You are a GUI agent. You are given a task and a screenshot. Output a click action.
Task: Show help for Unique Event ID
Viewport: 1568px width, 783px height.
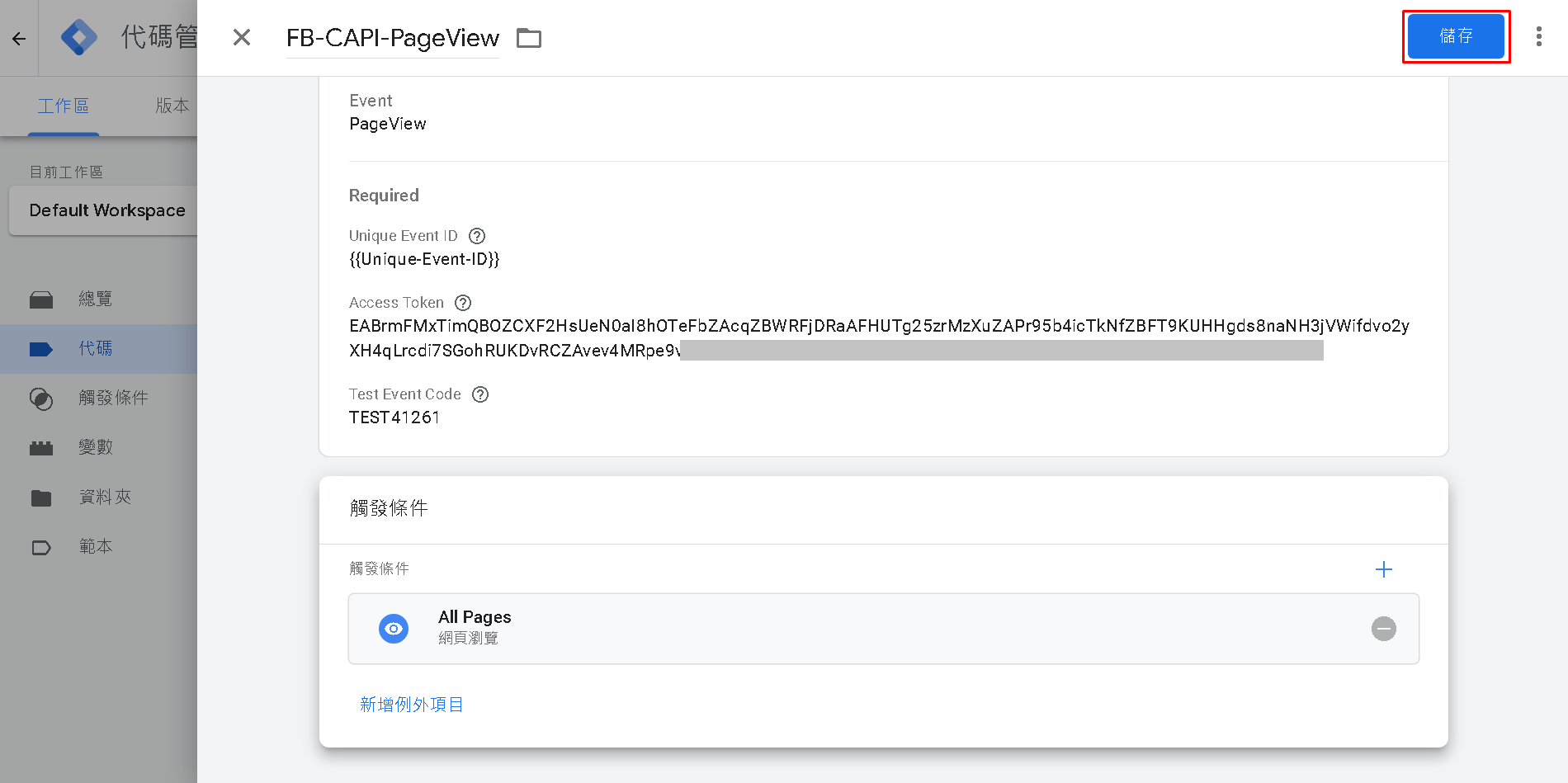(x=477, y=236)
